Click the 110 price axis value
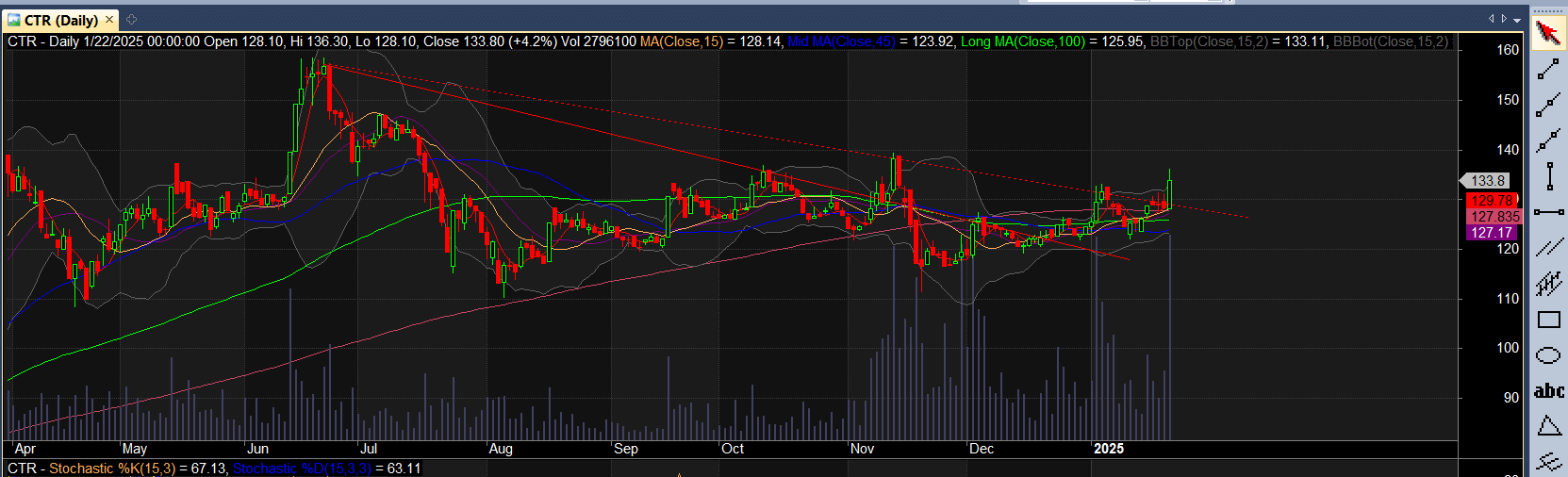This screenshot has height=477, width=1568. click(1508, 298)
